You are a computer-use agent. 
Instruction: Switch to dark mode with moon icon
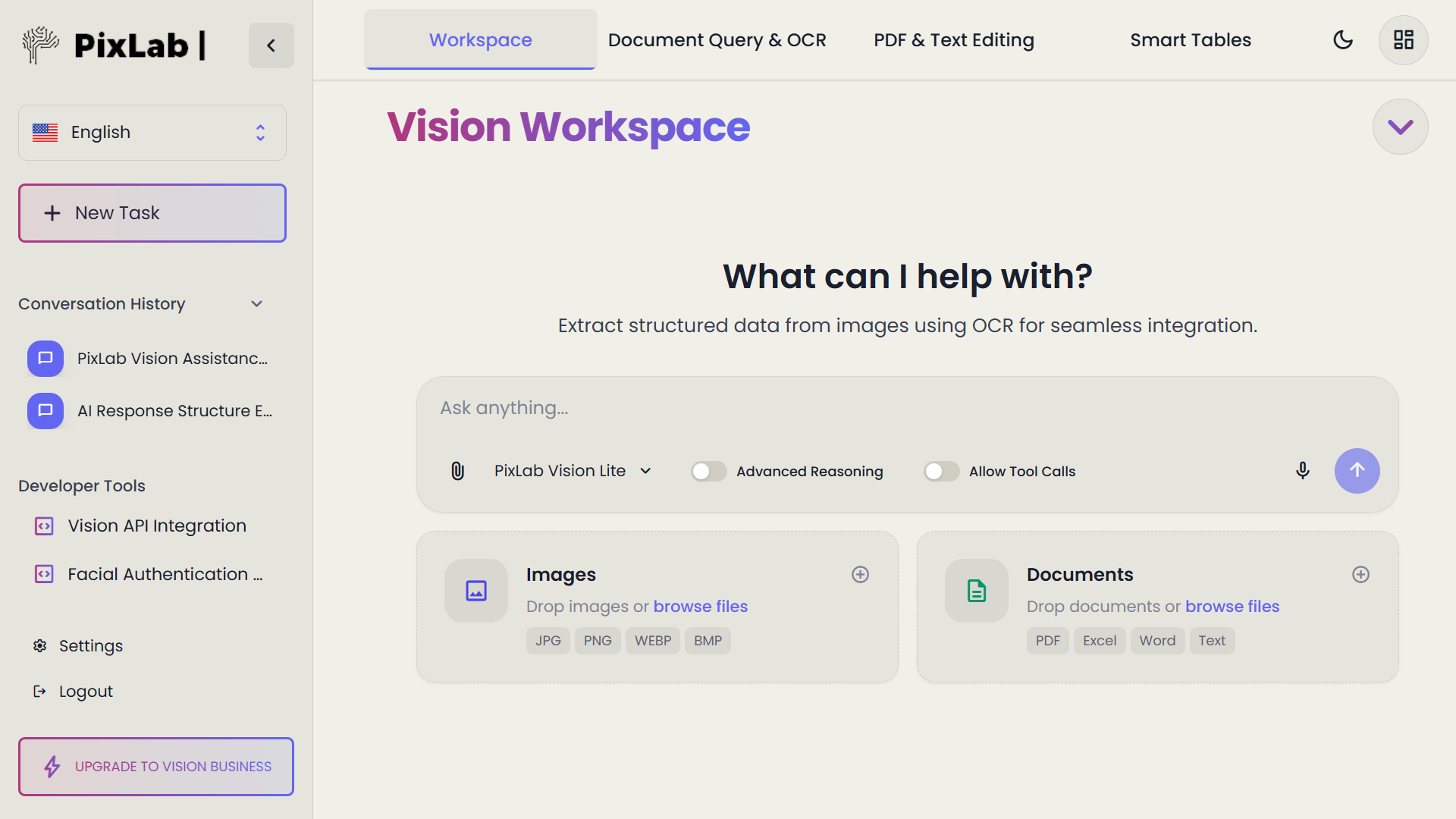point(1342,40)
